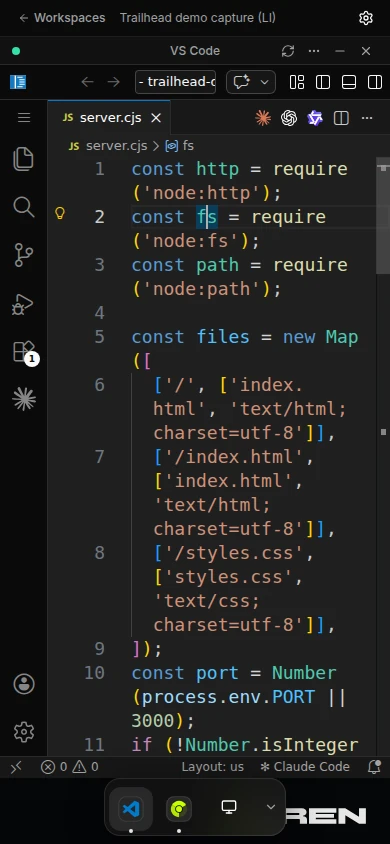Click the purple star extension icon

click(315, 118)
